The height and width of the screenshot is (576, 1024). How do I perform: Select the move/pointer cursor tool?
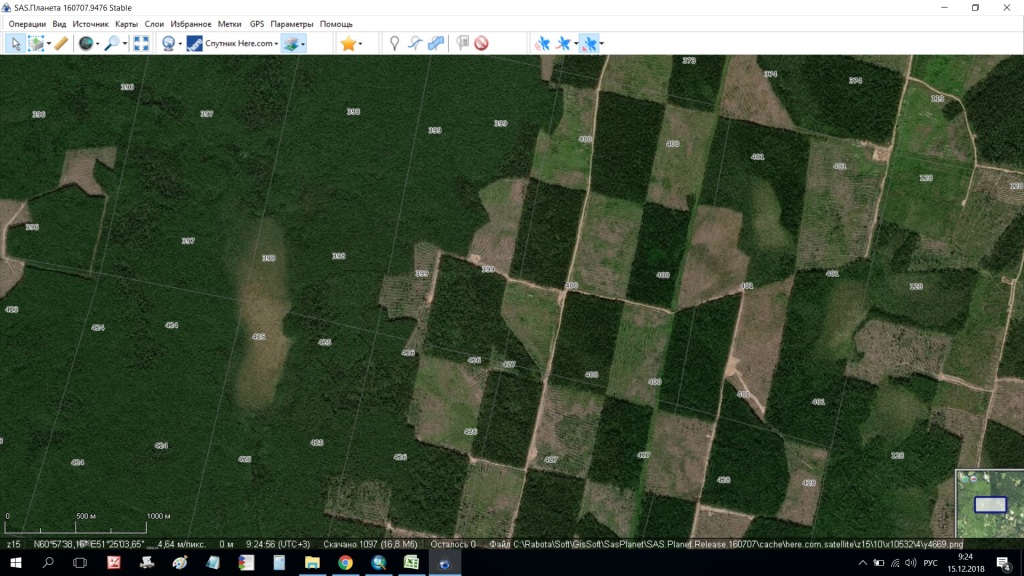[16, 43]
